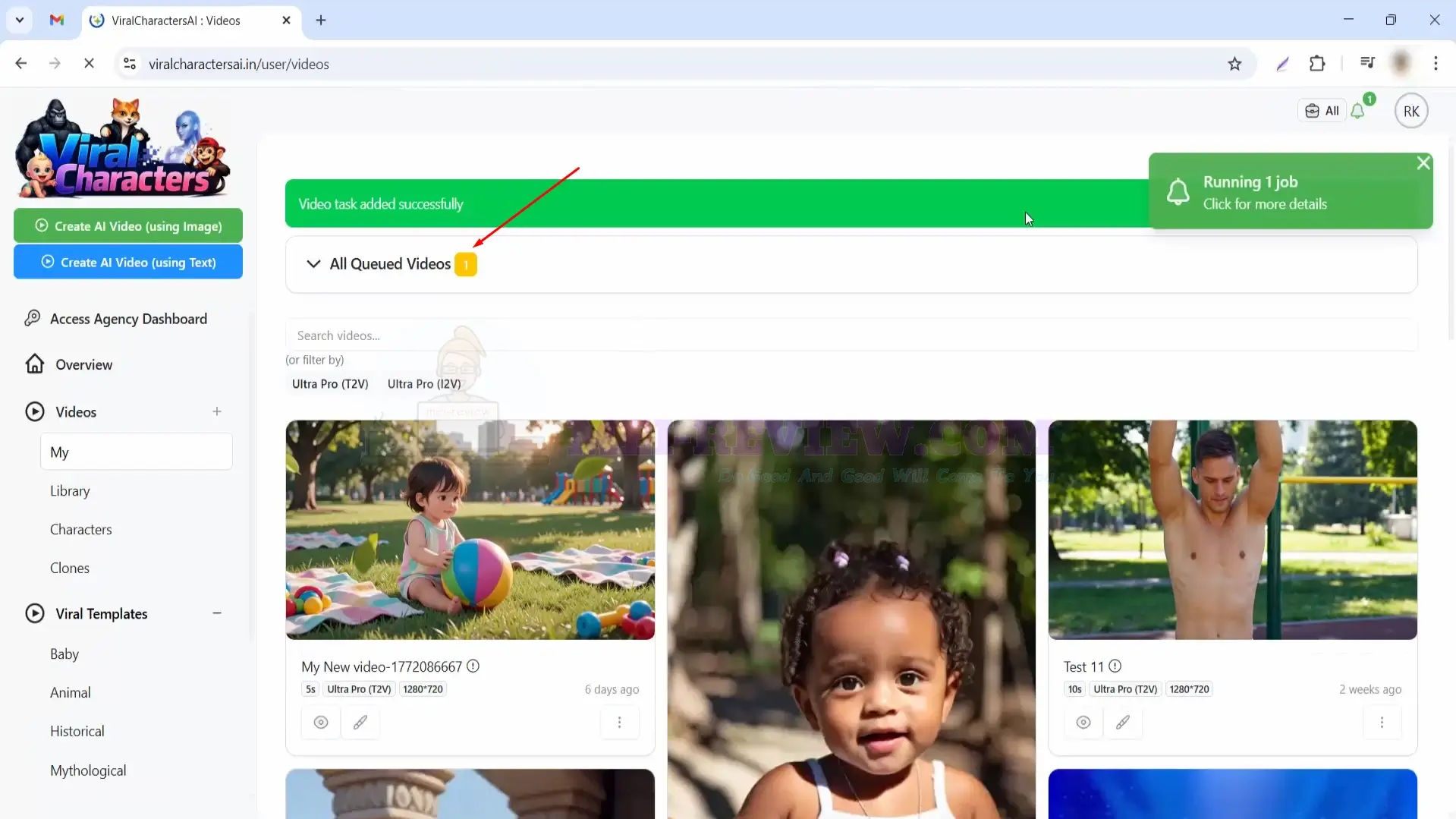Image resolution: width=1456 pixels, height=819 pixels.
Task: Click Create AI Video (using Text) button
Action: 128,262
